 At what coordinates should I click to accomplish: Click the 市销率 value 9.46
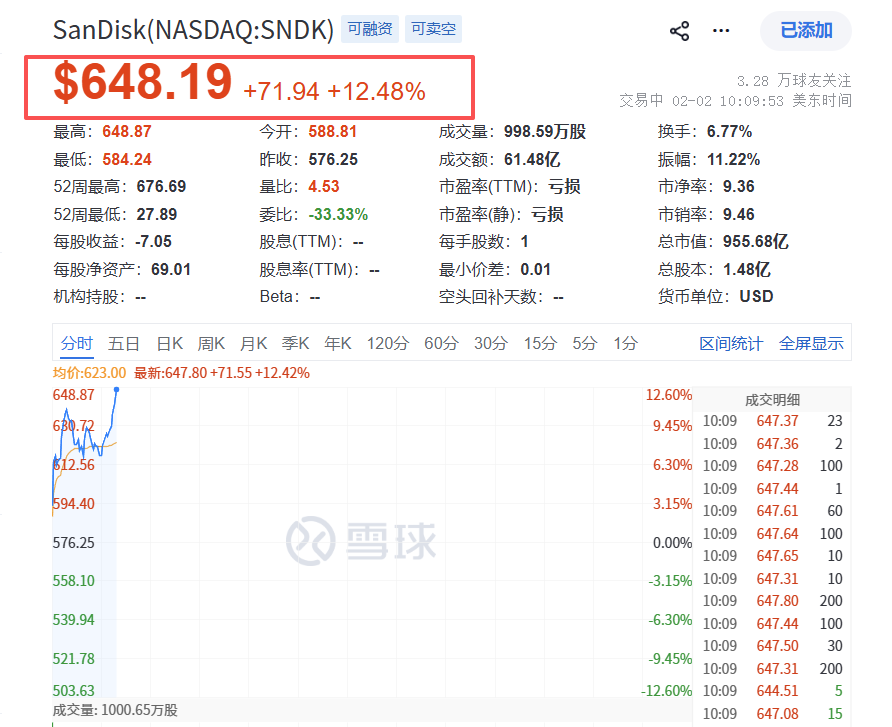click(x=738, y=214)
